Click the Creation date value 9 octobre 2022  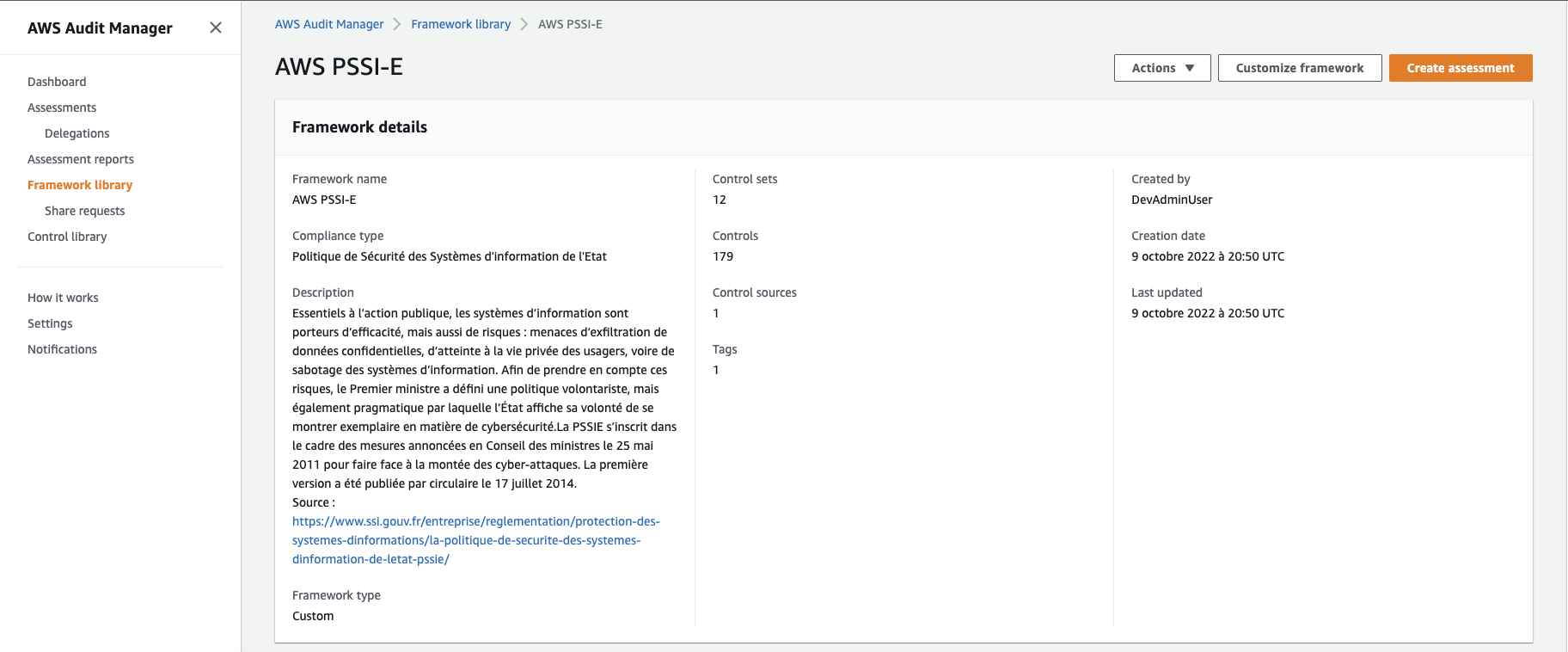click(1208, 256)
